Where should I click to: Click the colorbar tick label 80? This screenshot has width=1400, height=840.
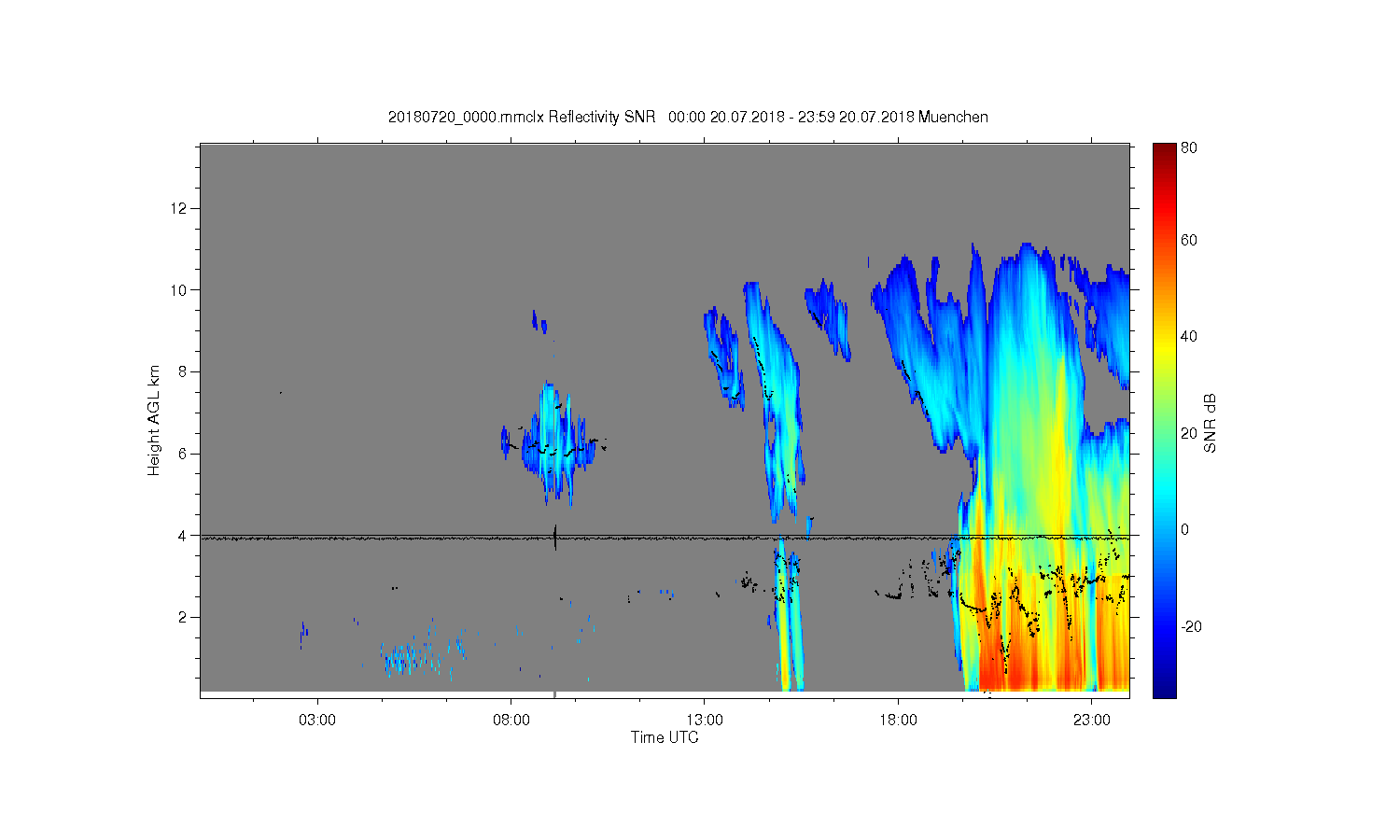[x=1189, y=148]
